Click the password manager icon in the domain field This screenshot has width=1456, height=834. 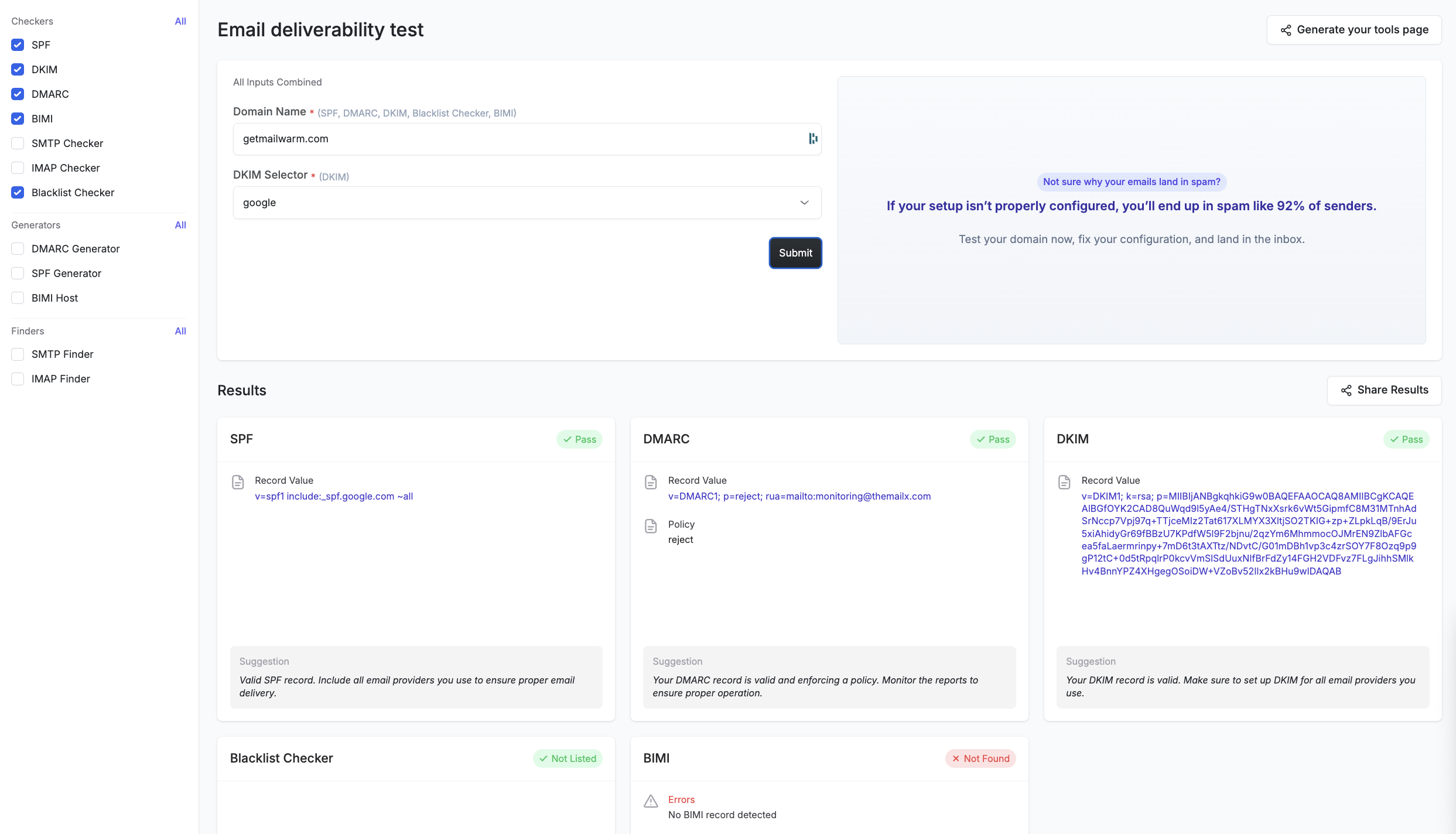coord(813,139)
